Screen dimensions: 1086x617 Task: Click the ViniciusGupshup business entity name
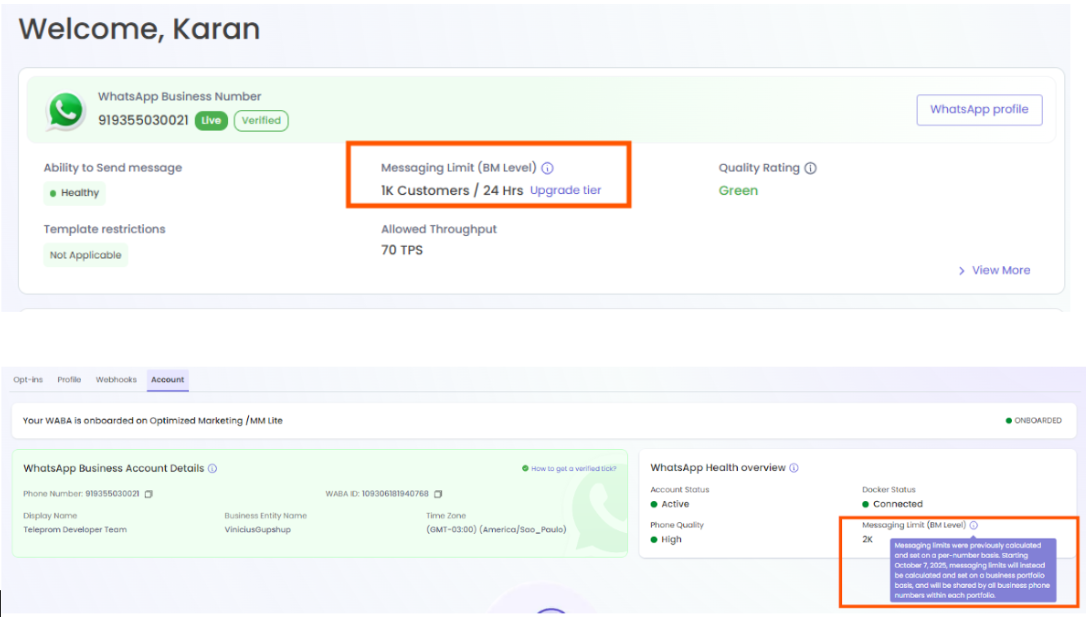258,530
